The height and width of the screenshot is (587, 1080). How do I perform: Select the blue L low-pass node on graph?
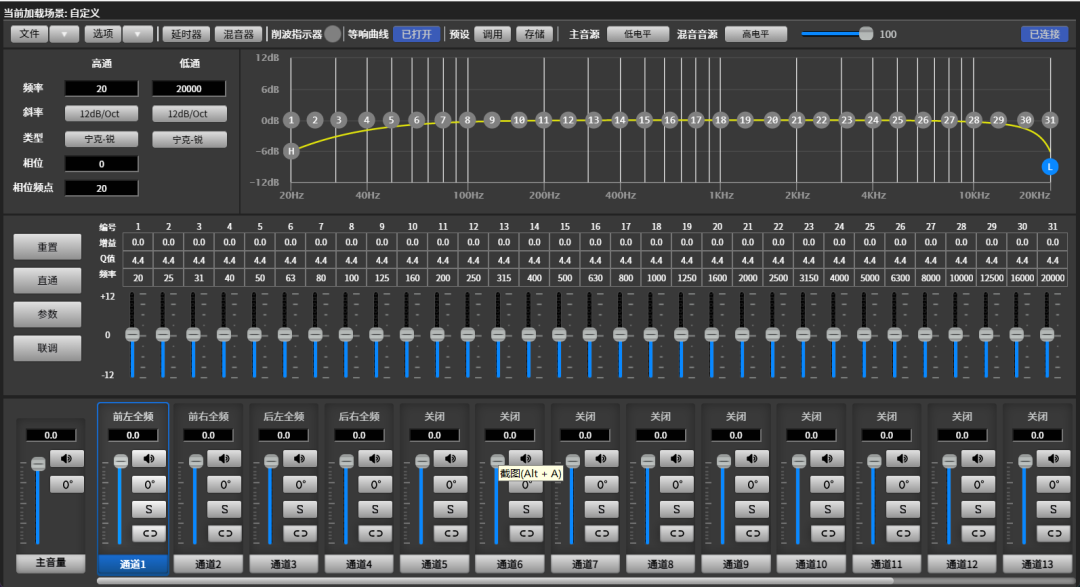1050,167
